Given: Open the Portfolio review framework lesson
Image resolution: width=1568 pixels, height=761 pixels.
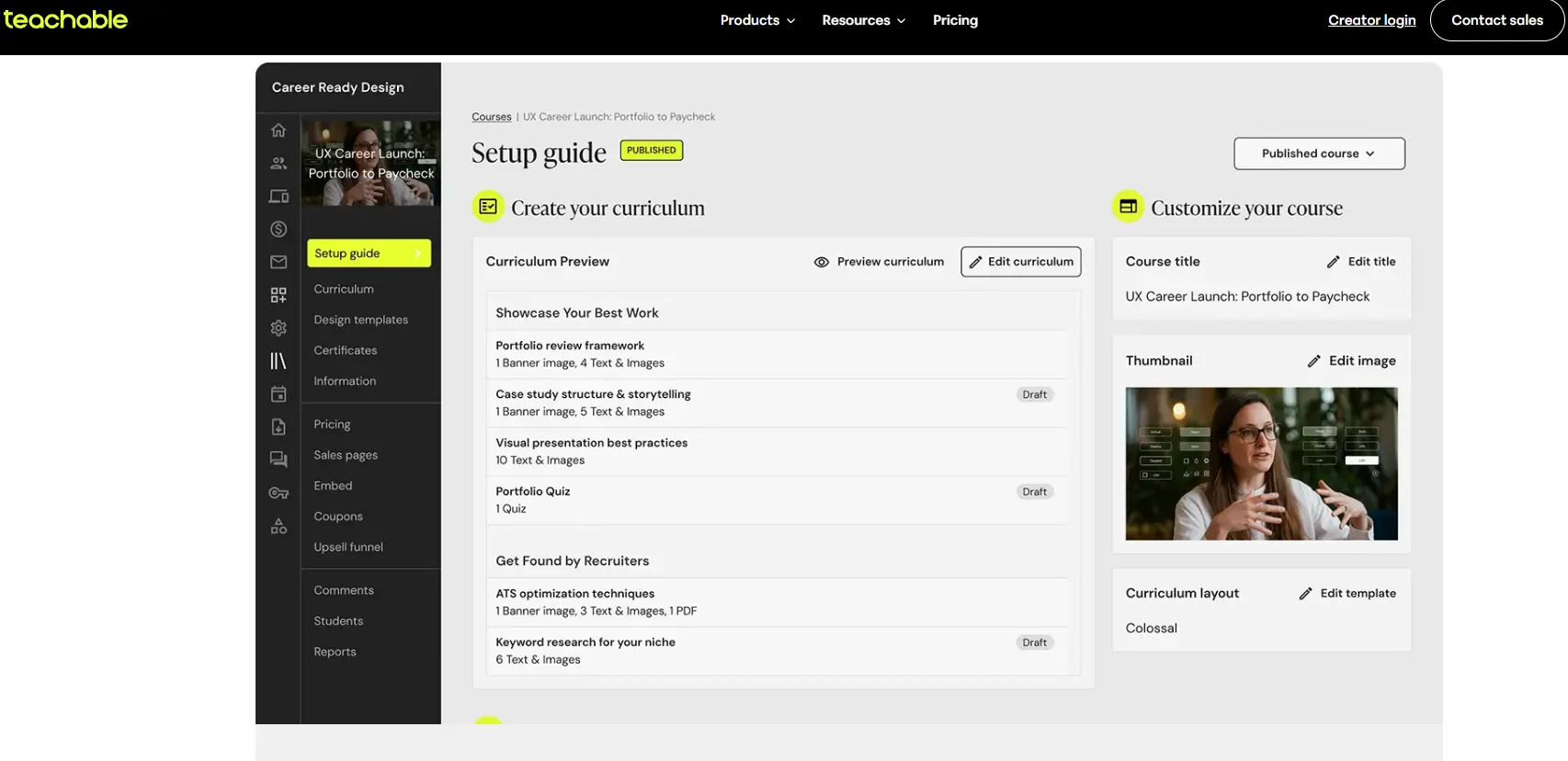Looking at the screenshot, I should click(x=777, y=355).
